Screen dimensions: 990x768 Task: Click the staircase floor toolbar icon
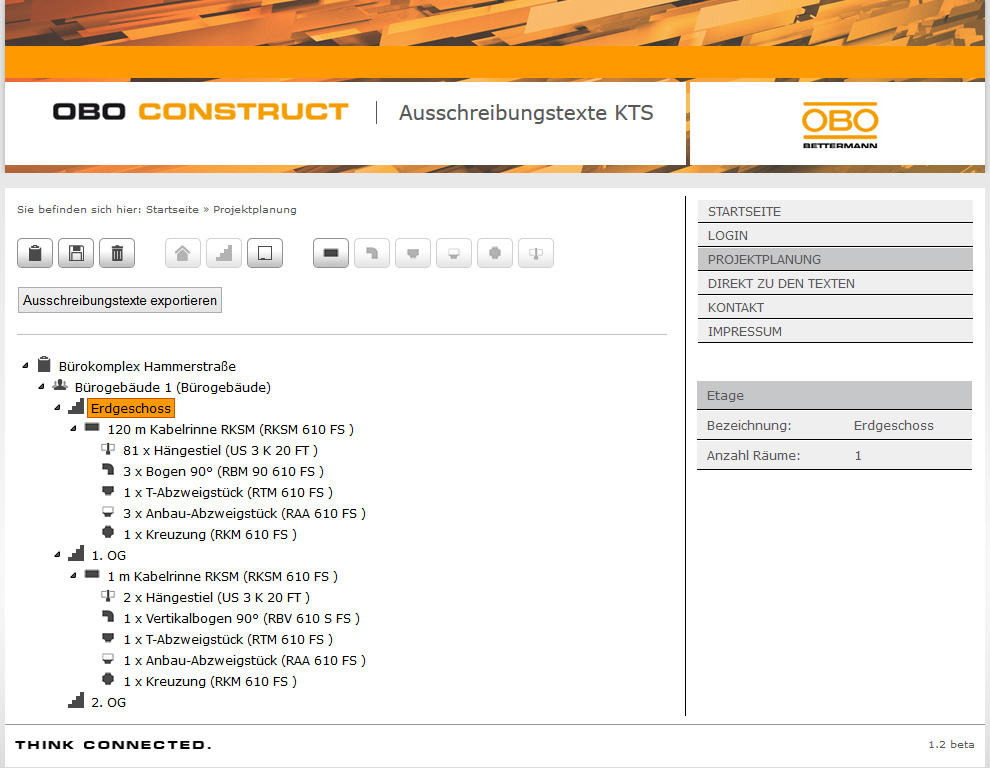point(224,253)
